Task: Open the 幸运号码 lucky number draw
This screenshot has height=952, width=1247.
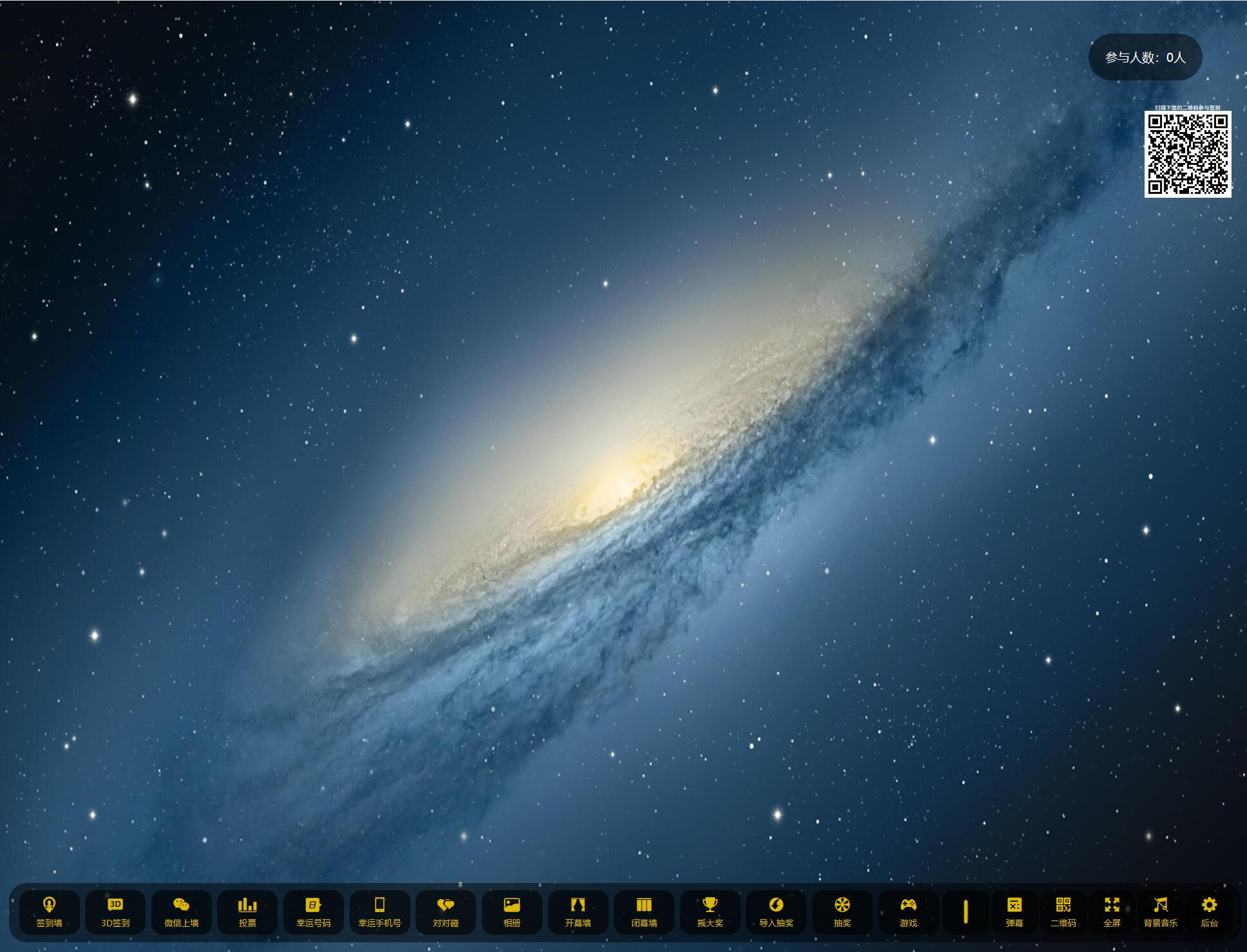Action: click(314, 912)
